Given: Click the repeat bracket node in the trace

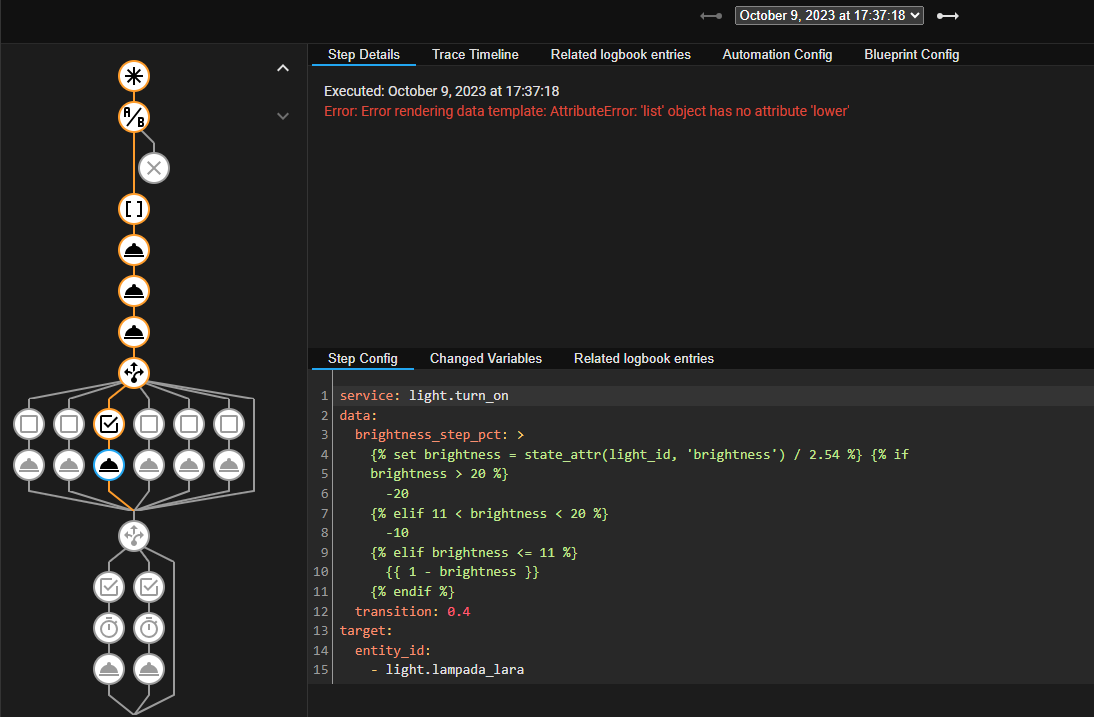Looking at the screenshot, I should click(x=133, y=209).
